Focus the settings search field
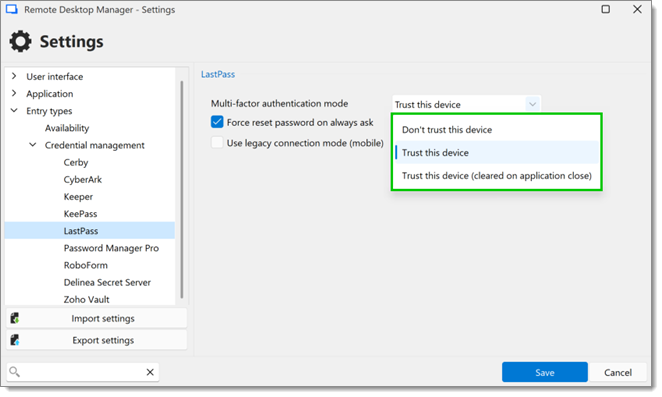 tap(82, 372)
